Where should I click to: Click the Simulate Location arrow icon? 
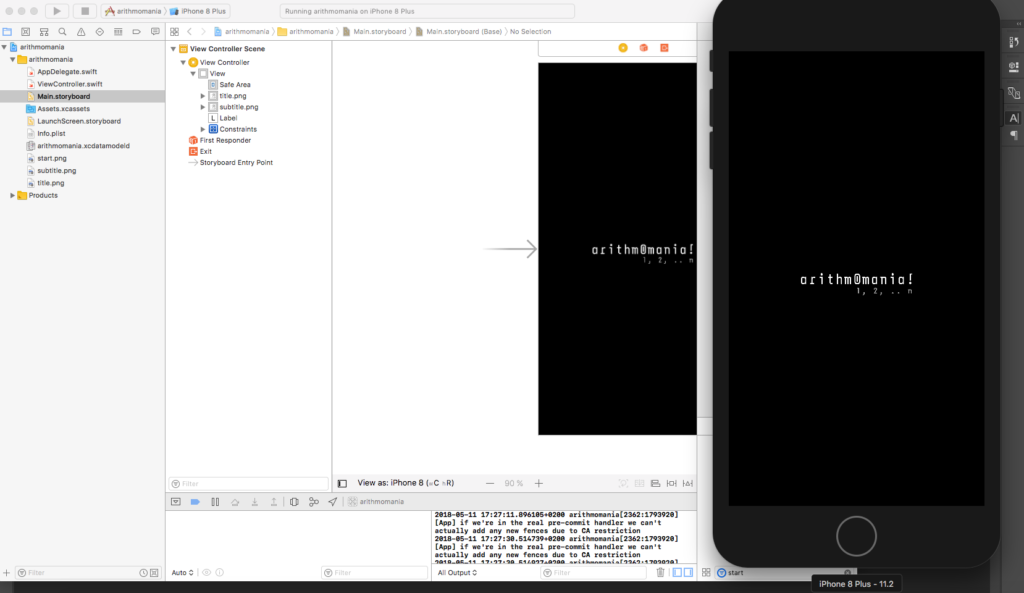[332, 501]
